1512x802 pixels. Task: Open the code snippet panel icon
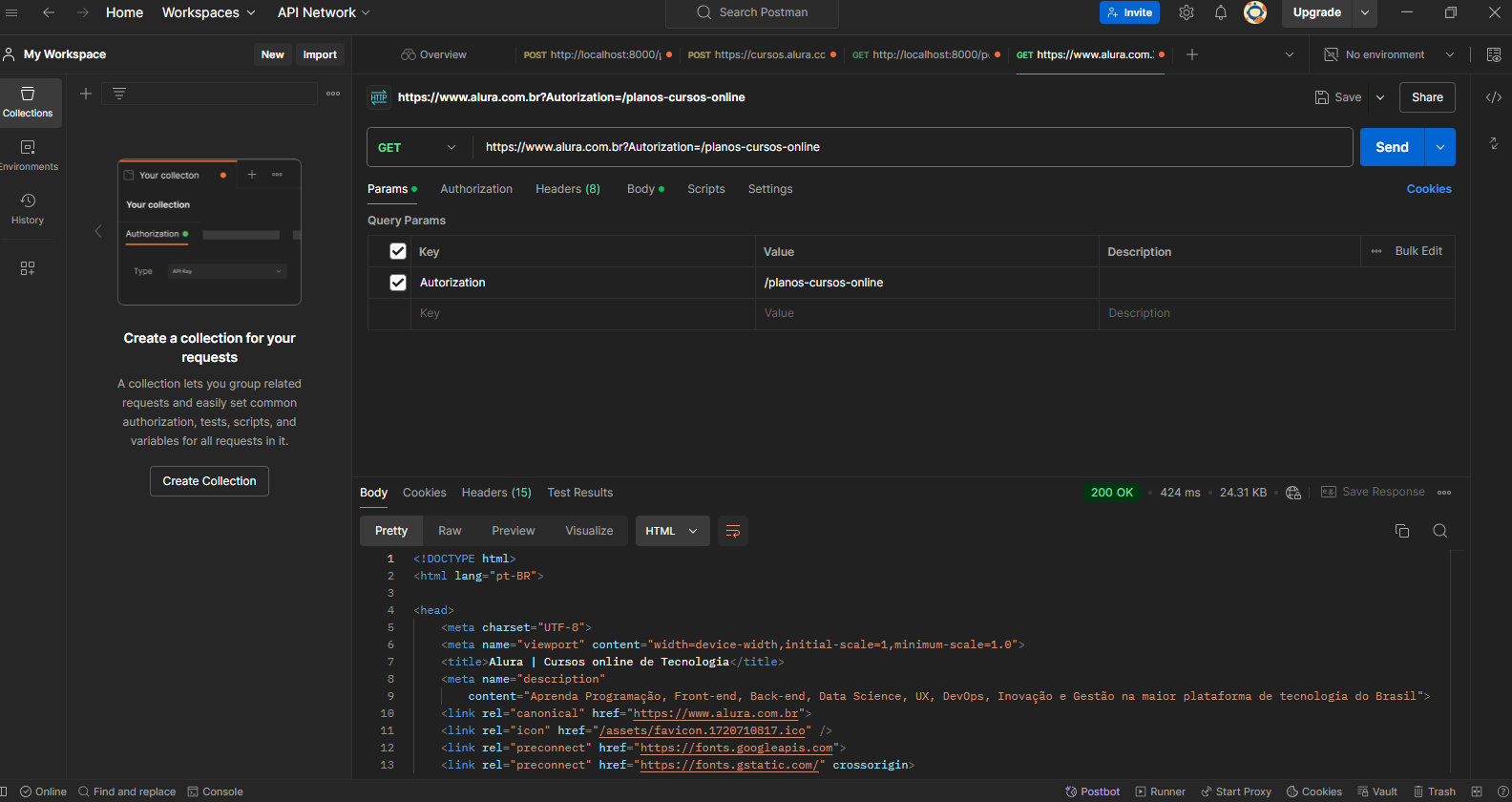[1494, 97]
